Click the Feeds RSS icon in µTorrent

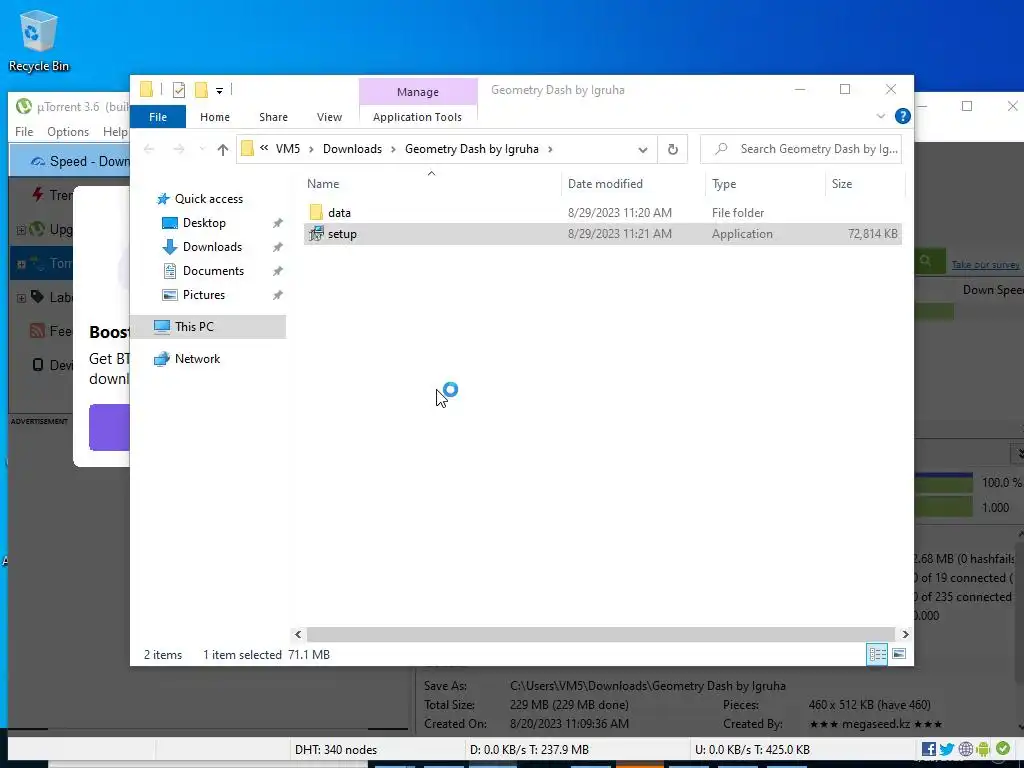(37, 330)
